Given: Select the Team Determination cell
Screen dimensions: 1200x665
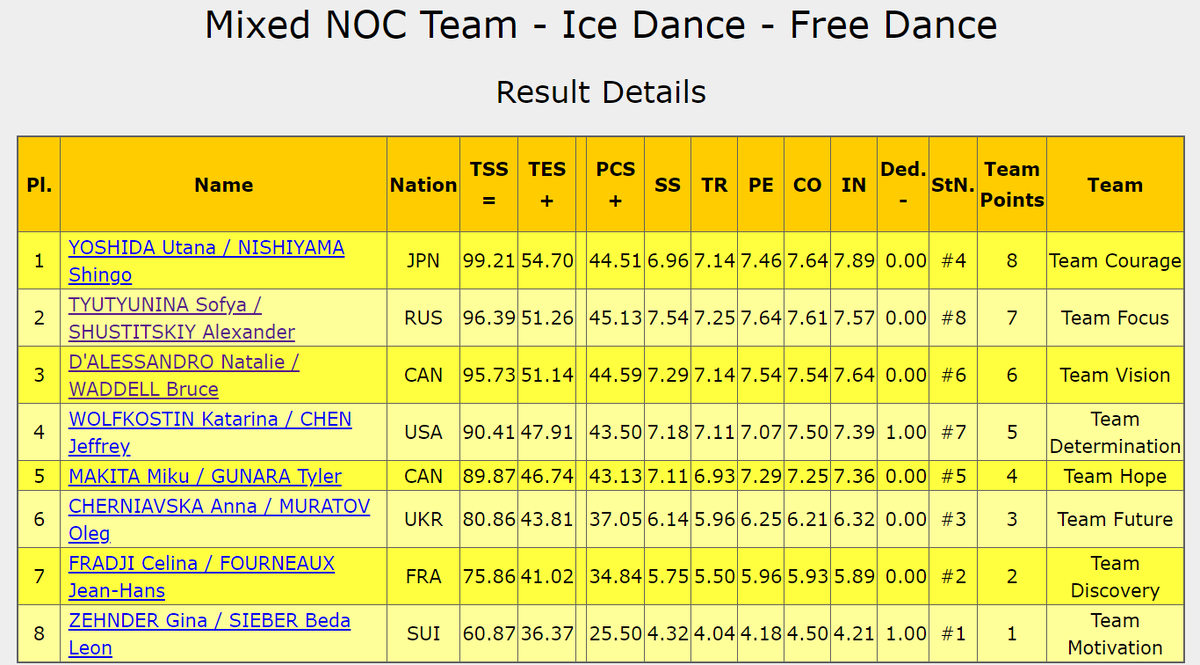Looking at the screenshot, I should (x=1115, y=433).
